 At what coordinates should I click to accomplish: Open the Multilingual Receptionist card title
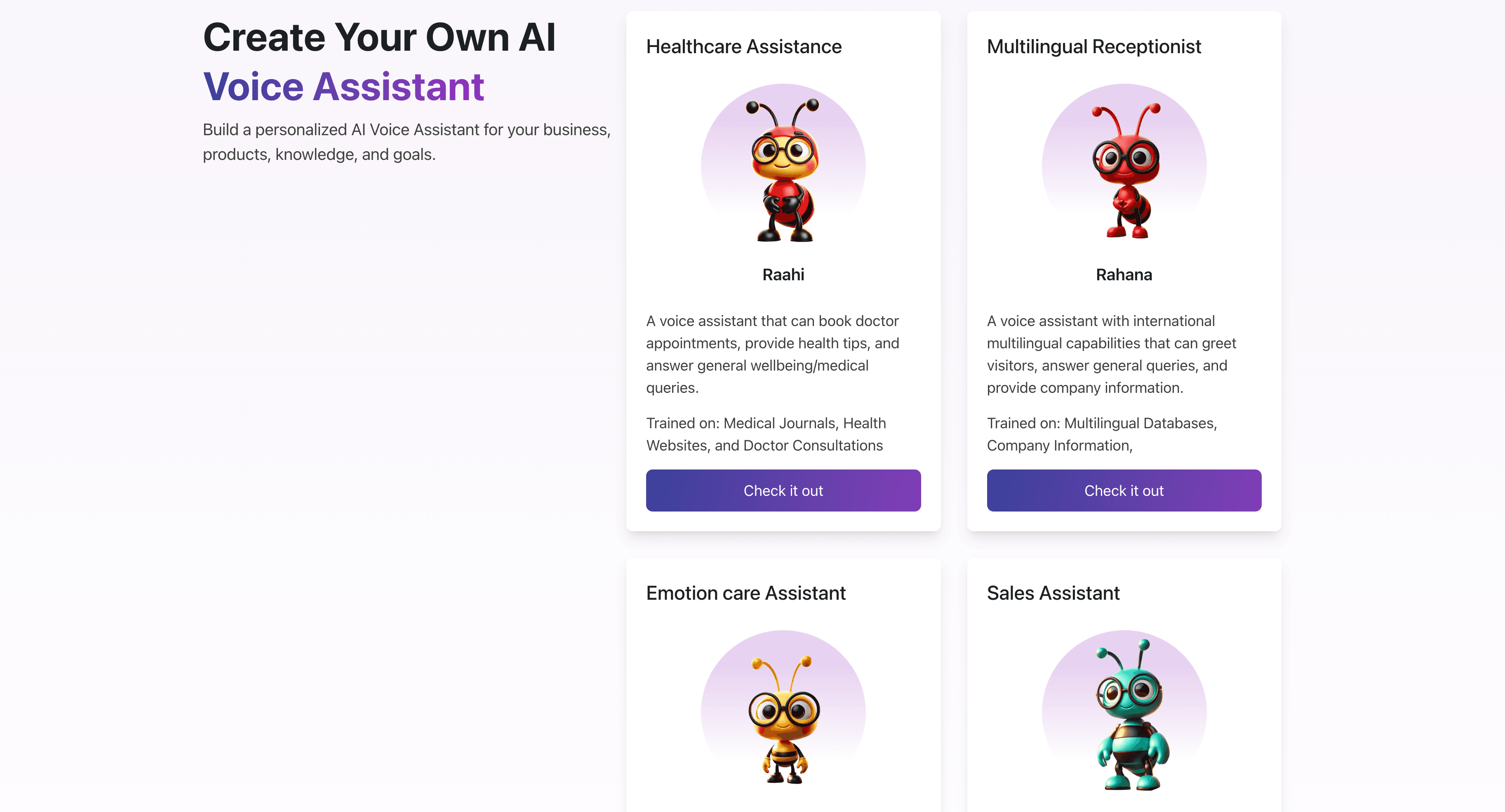click(1093, 47)
